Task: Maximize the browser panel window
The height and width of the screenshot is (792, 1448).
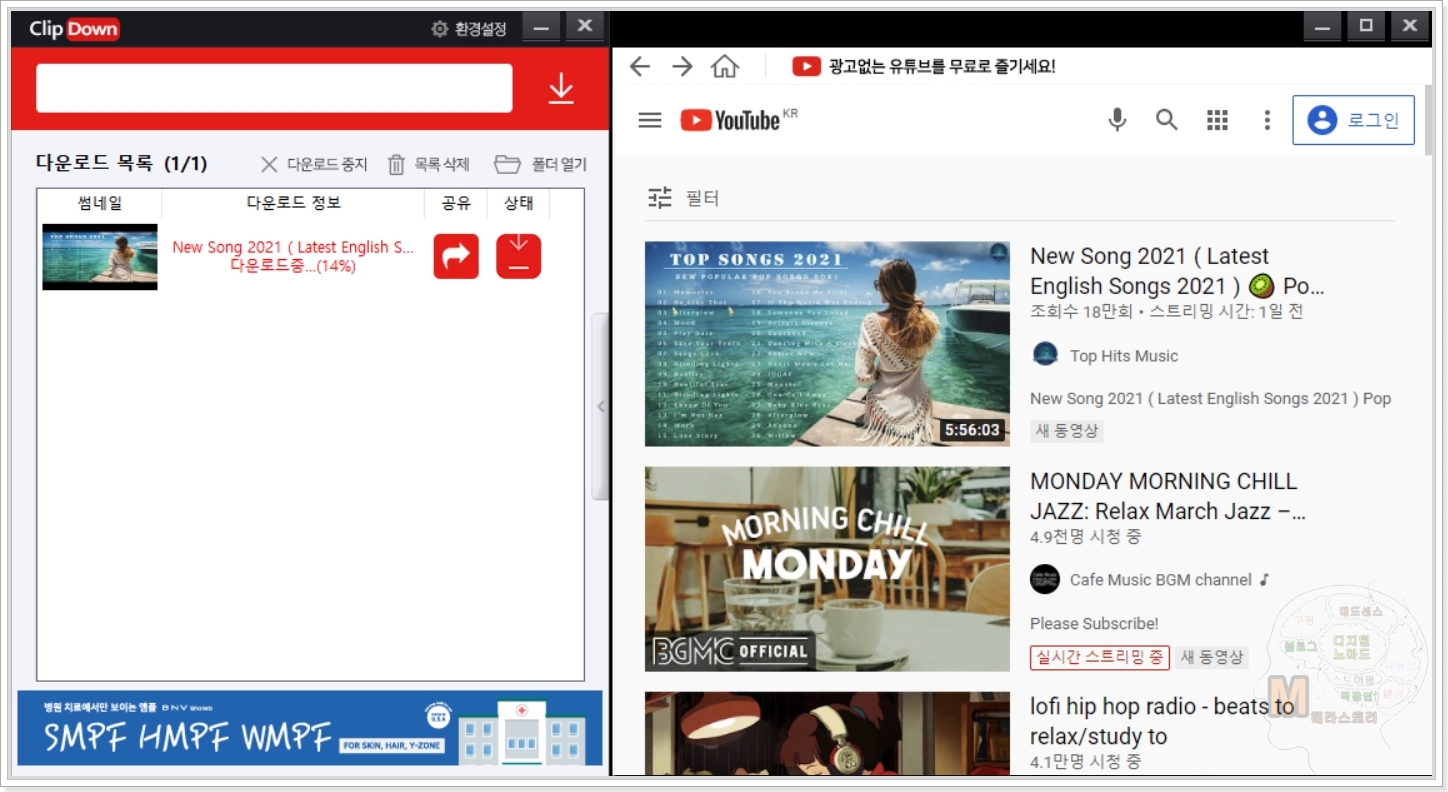Action: click(1367, 27)
